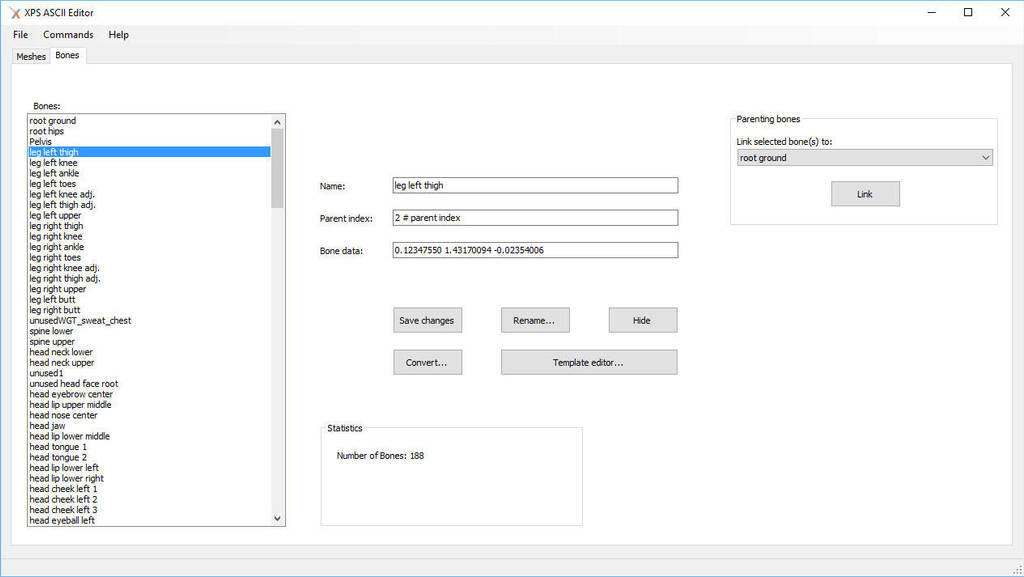Select 'leg left thigh' highlighted bone
Screen dimensions: 1024x577
pos(149,152)
